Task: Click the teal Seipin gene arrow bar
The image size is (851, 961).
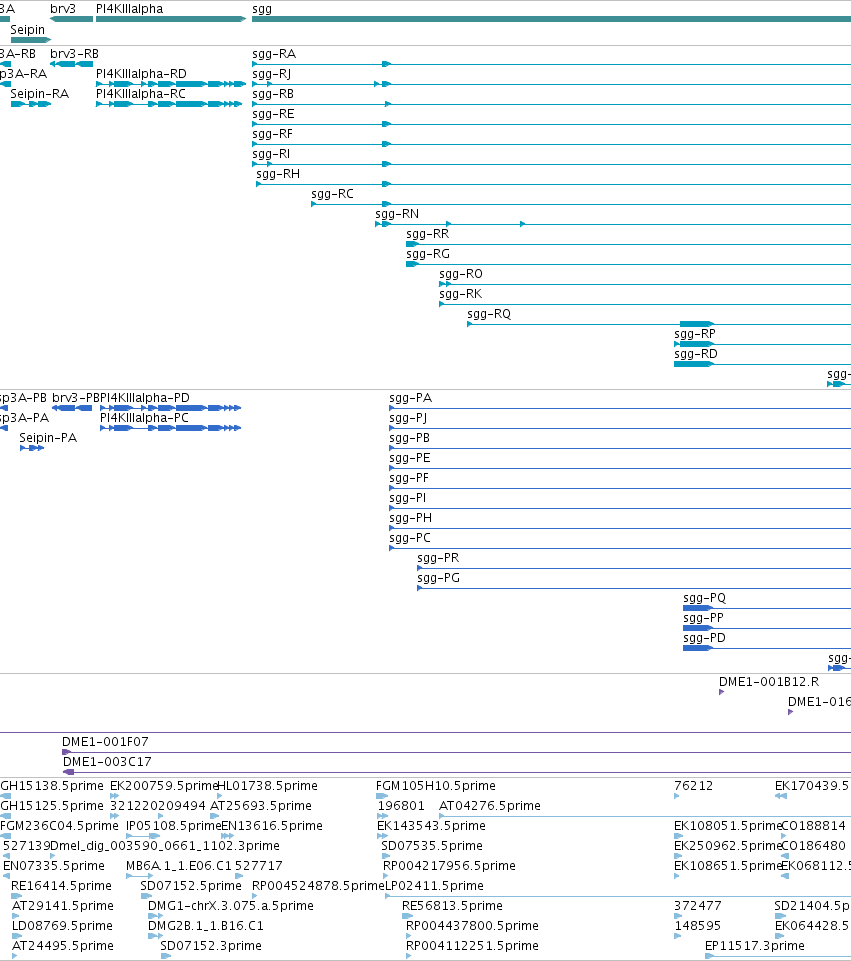Action: coord(31,40)
